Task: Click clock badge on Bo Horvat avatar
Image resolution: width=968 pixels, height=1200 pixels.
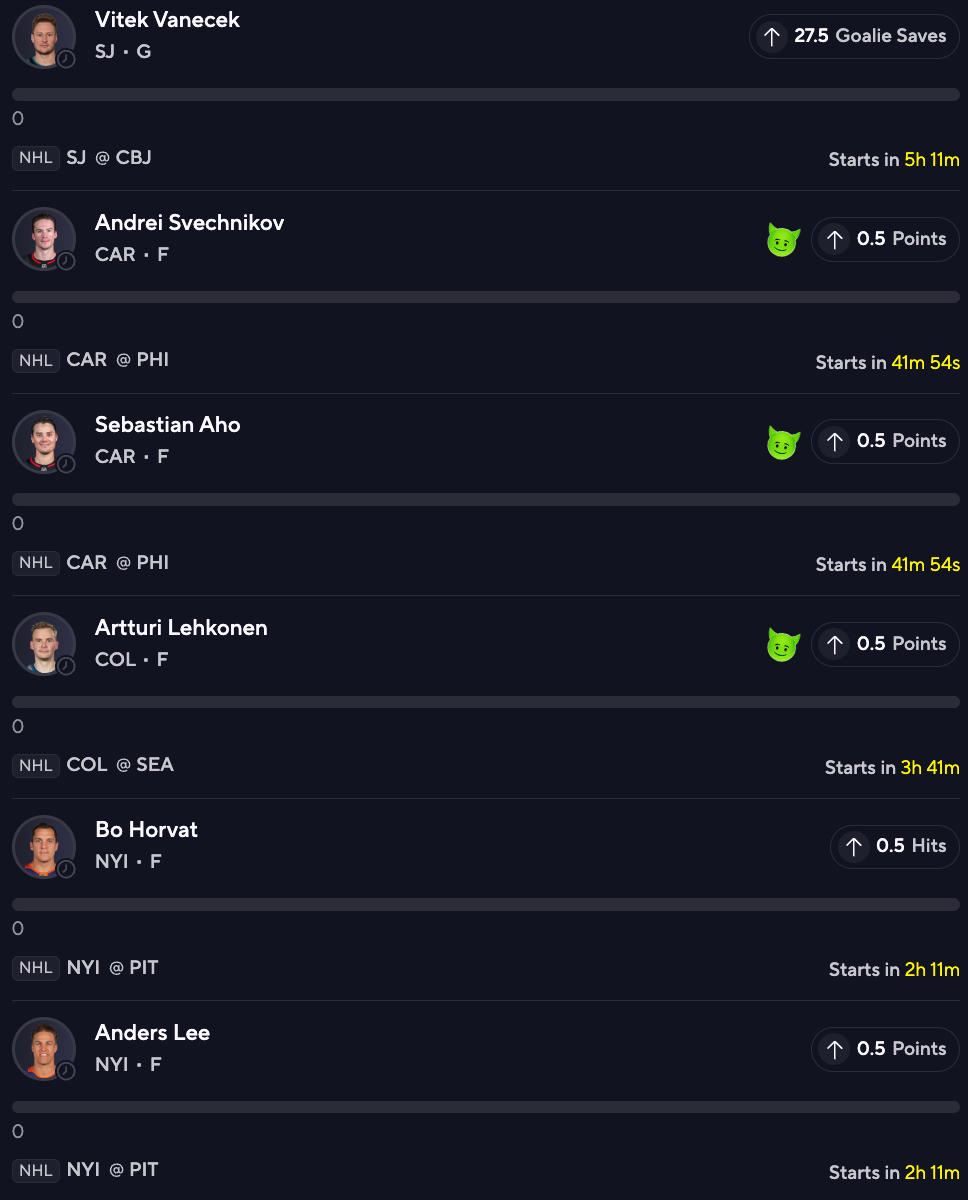Action: coord(66,869)
